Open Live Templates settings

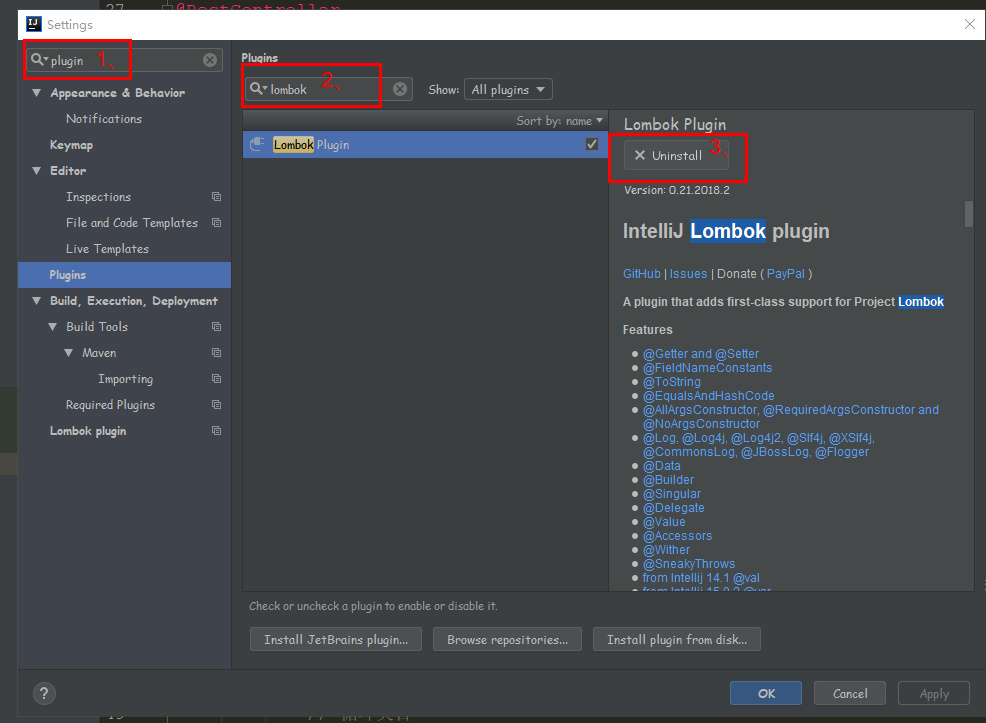(x=107, y=249)
